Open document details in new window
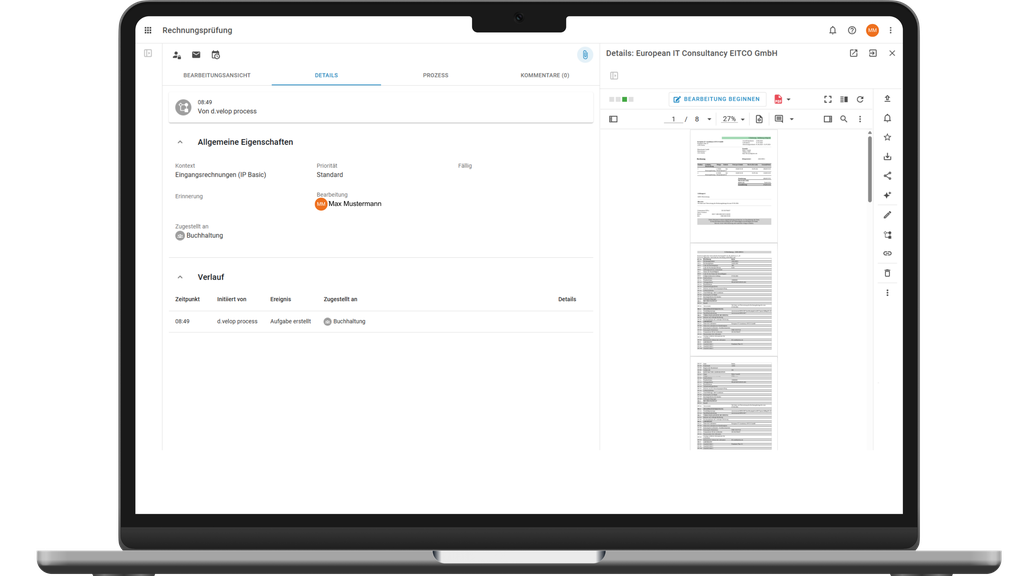Screen dimensions: 1024x576 click(854, 53)
